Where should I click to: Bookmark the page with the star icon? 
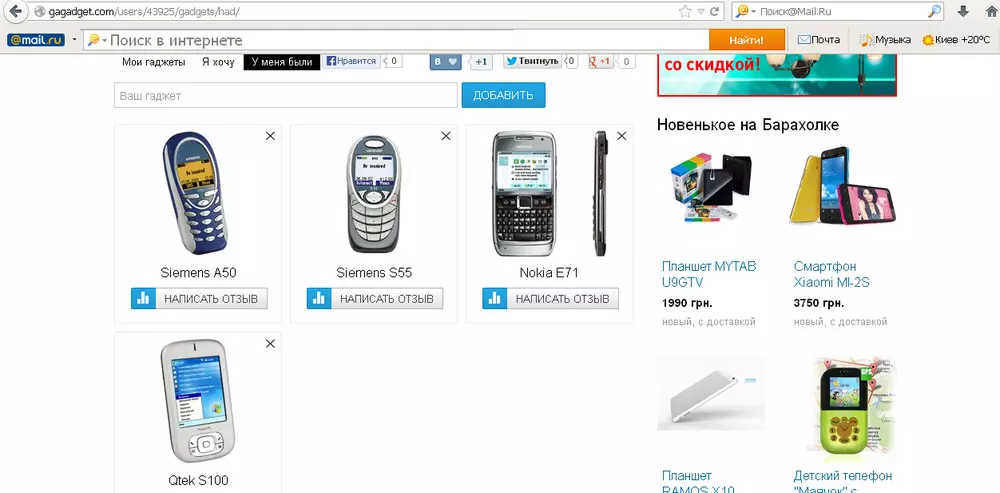pyautogui.click(x=685, y=11)
